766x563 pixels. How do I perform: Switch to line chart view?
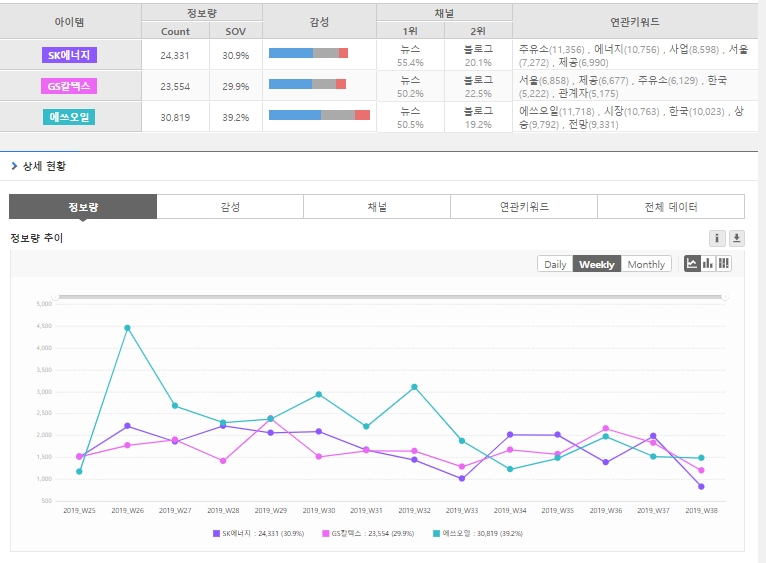(x=691, y=264)
